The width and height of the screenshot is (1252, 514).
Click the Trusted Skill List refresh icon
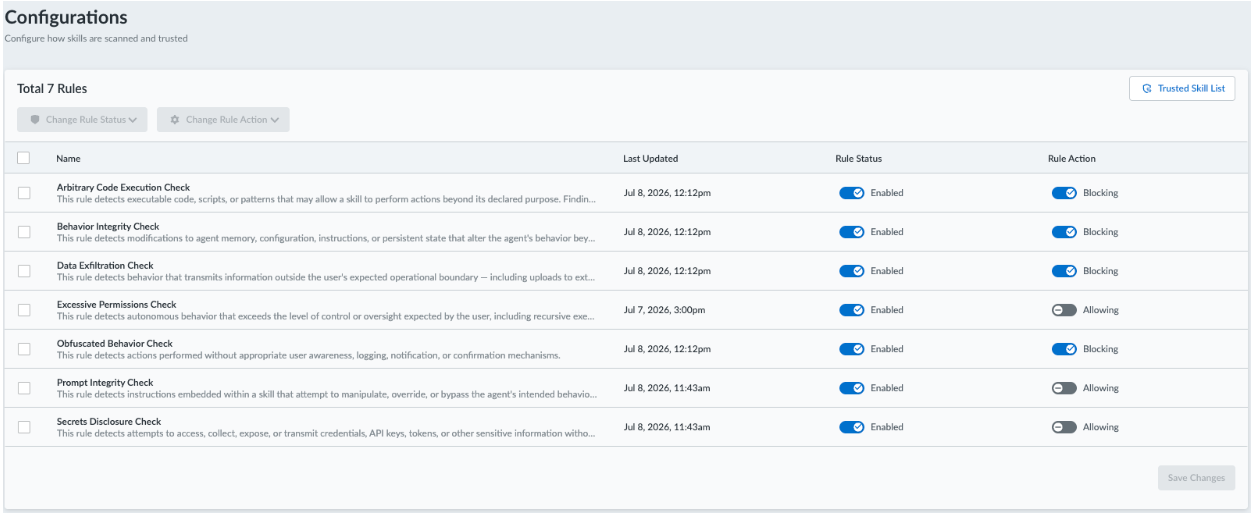tap(1147, 89)
